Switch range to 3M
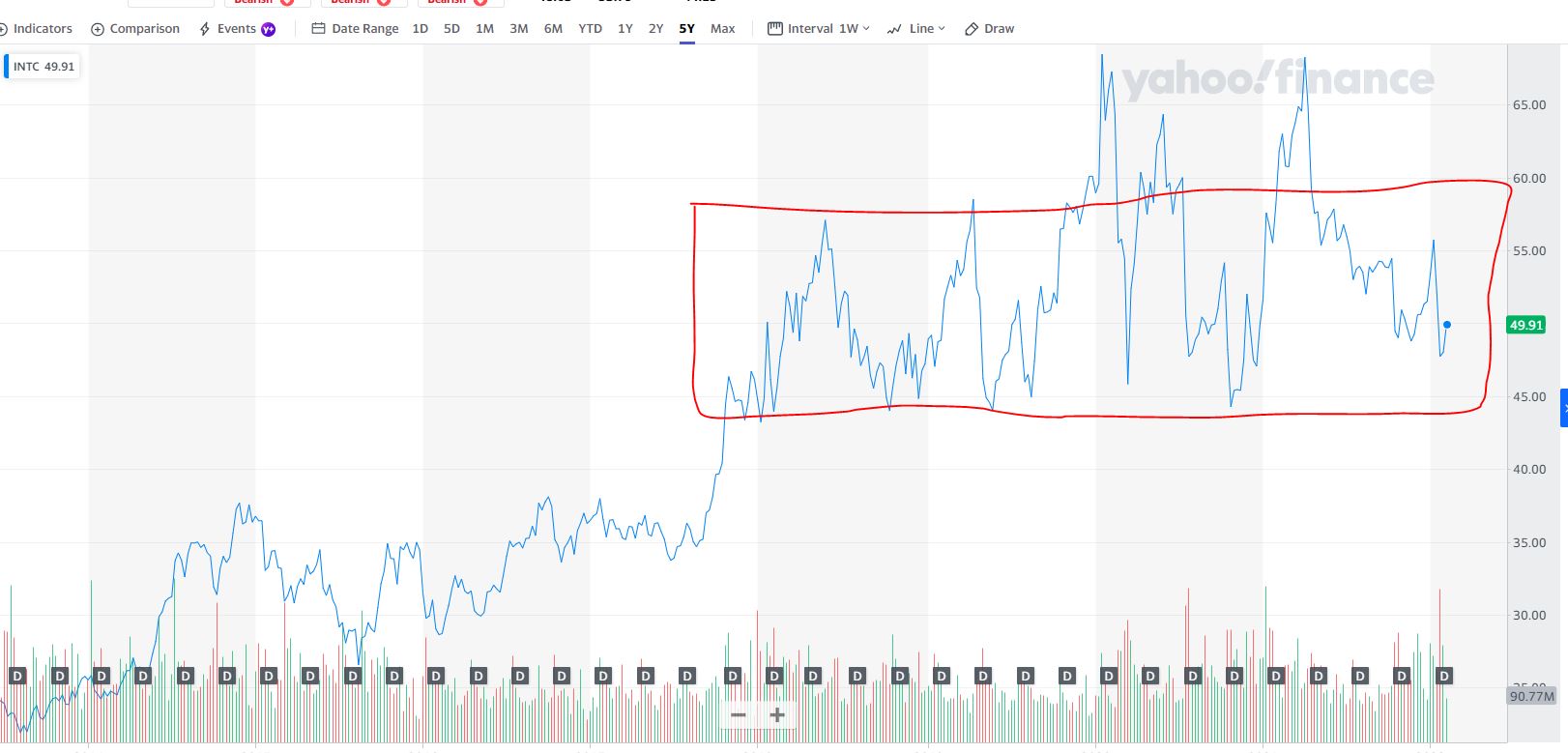The image size is (1568, 753). [519, 29]
